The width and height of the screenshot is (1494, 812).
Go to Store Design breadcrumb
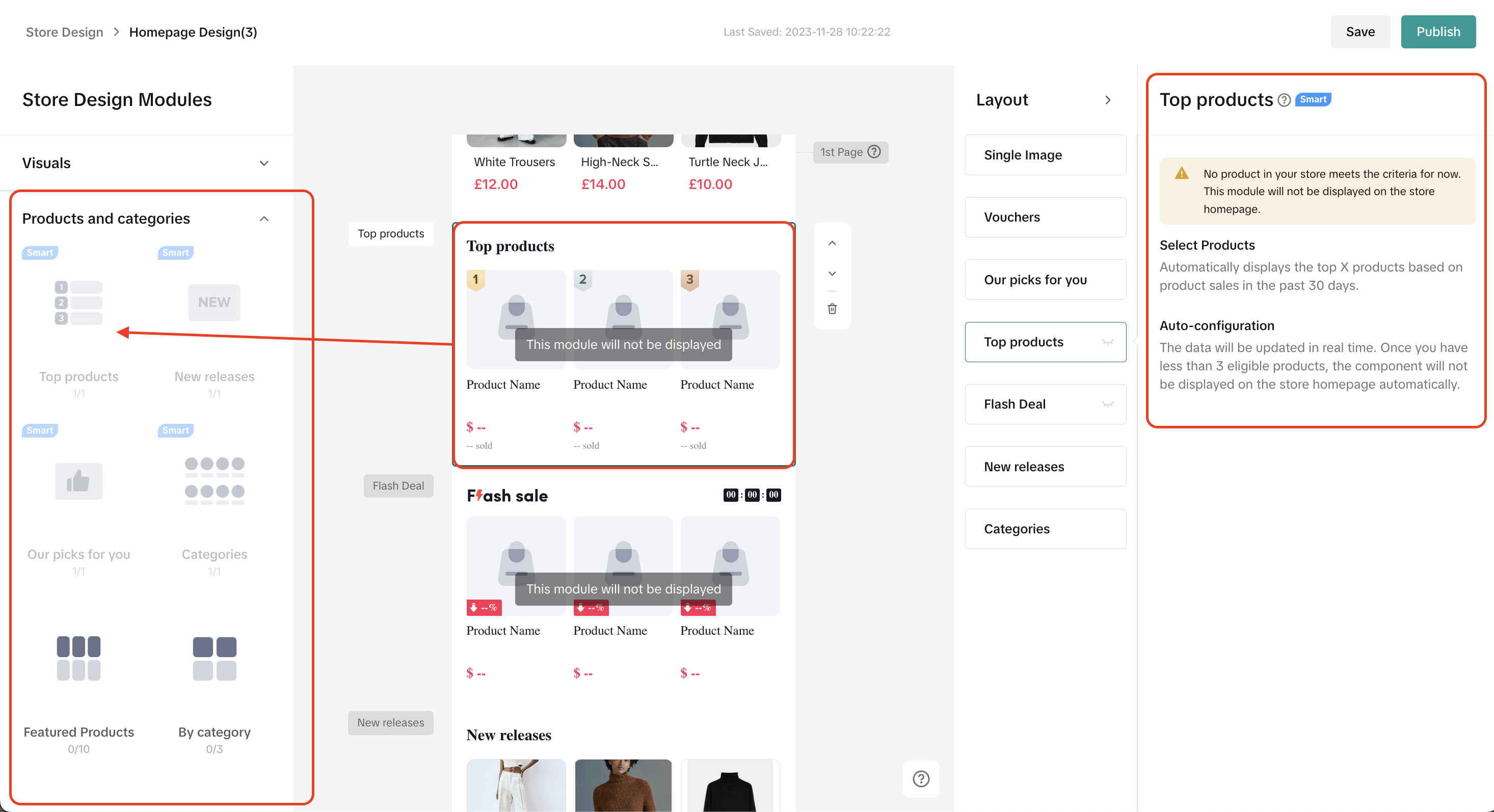point(64,32)
